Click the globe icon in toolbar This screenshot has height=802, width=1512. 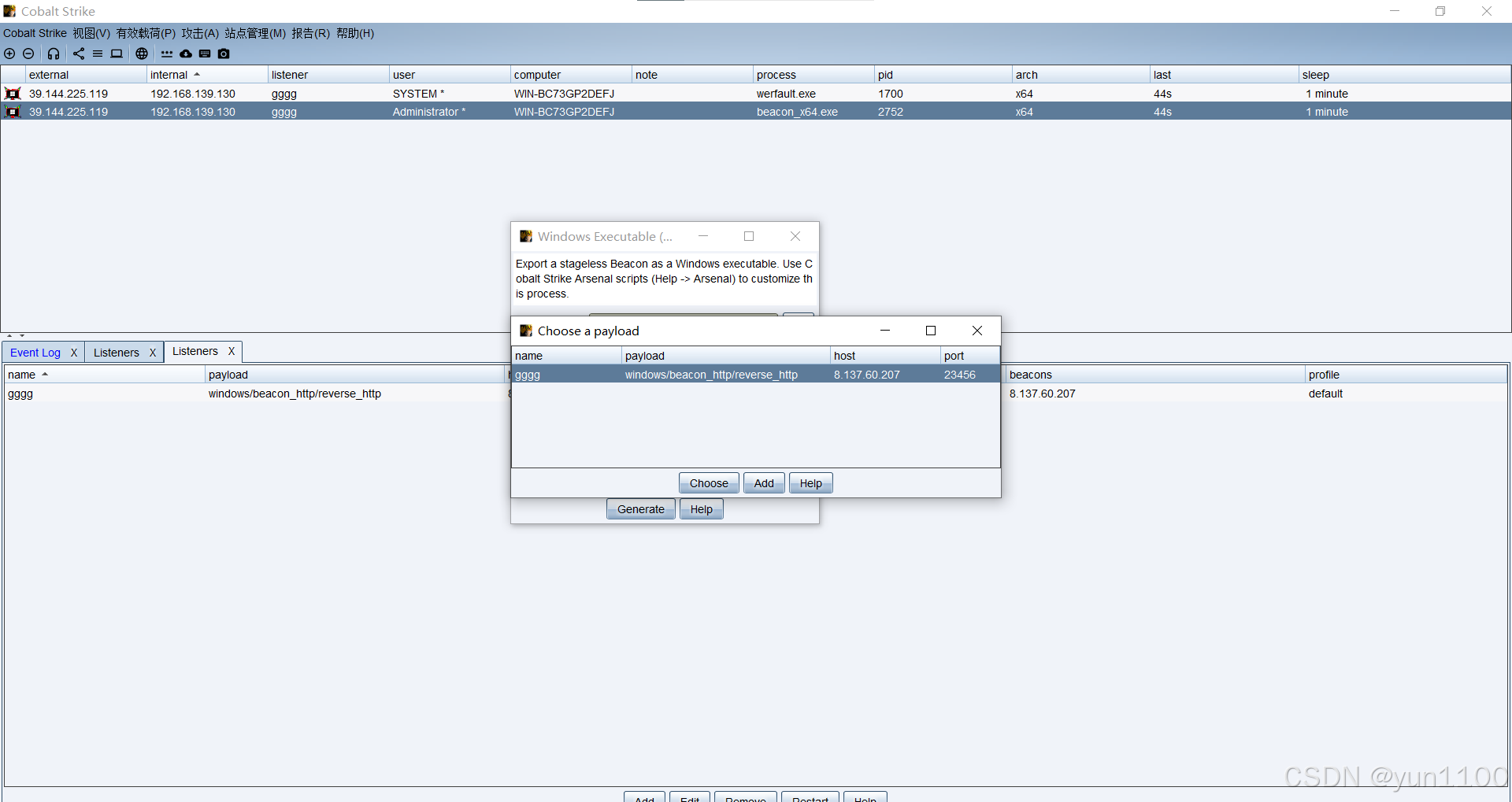click(x=142, y=54)
